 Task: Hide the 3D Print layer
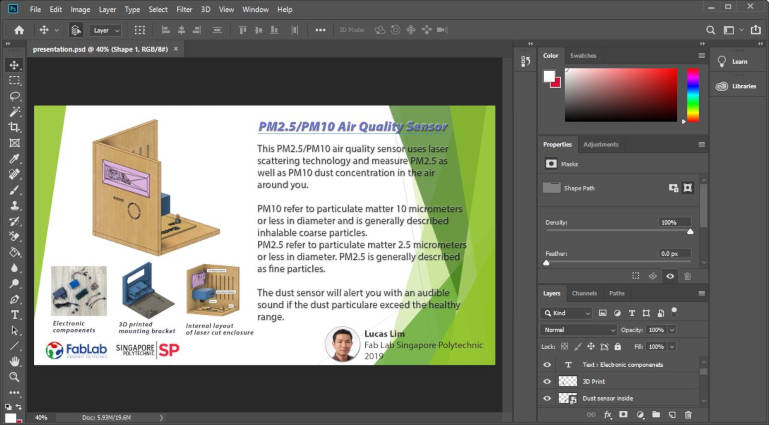tap(547, 381)
